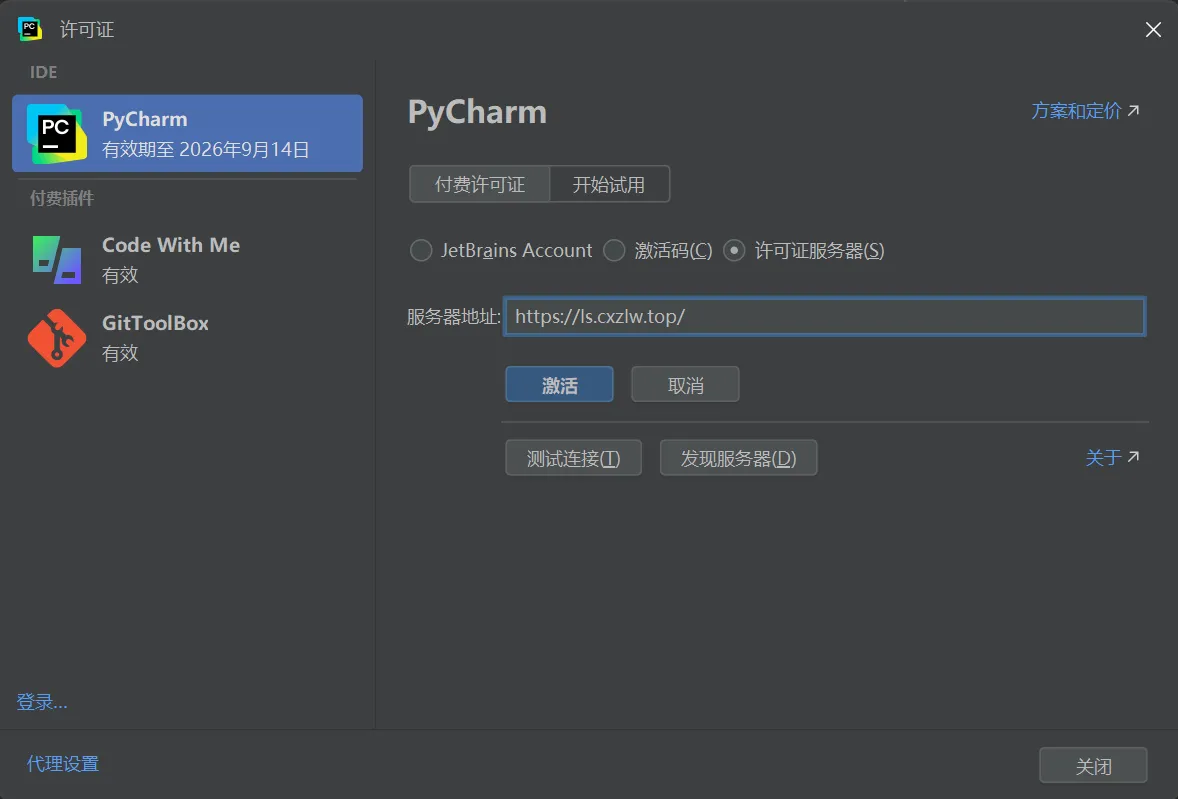Click the GitToolBox plugin icon

coord(56,338)
